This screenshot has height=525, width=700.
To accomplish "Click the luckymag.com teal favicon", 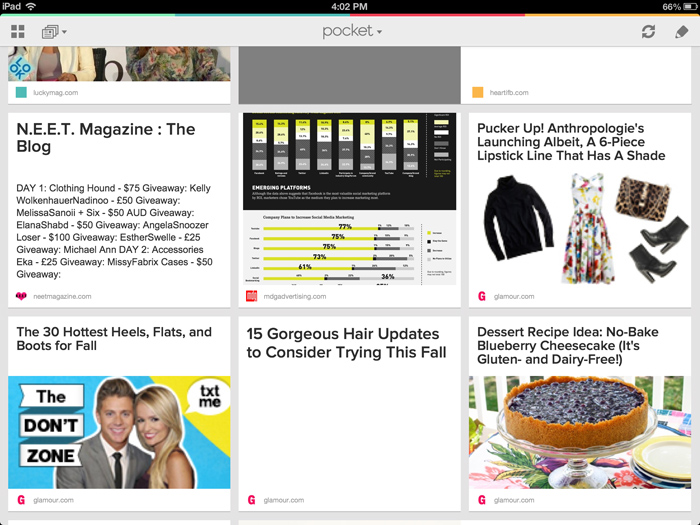I will [21, 93].
